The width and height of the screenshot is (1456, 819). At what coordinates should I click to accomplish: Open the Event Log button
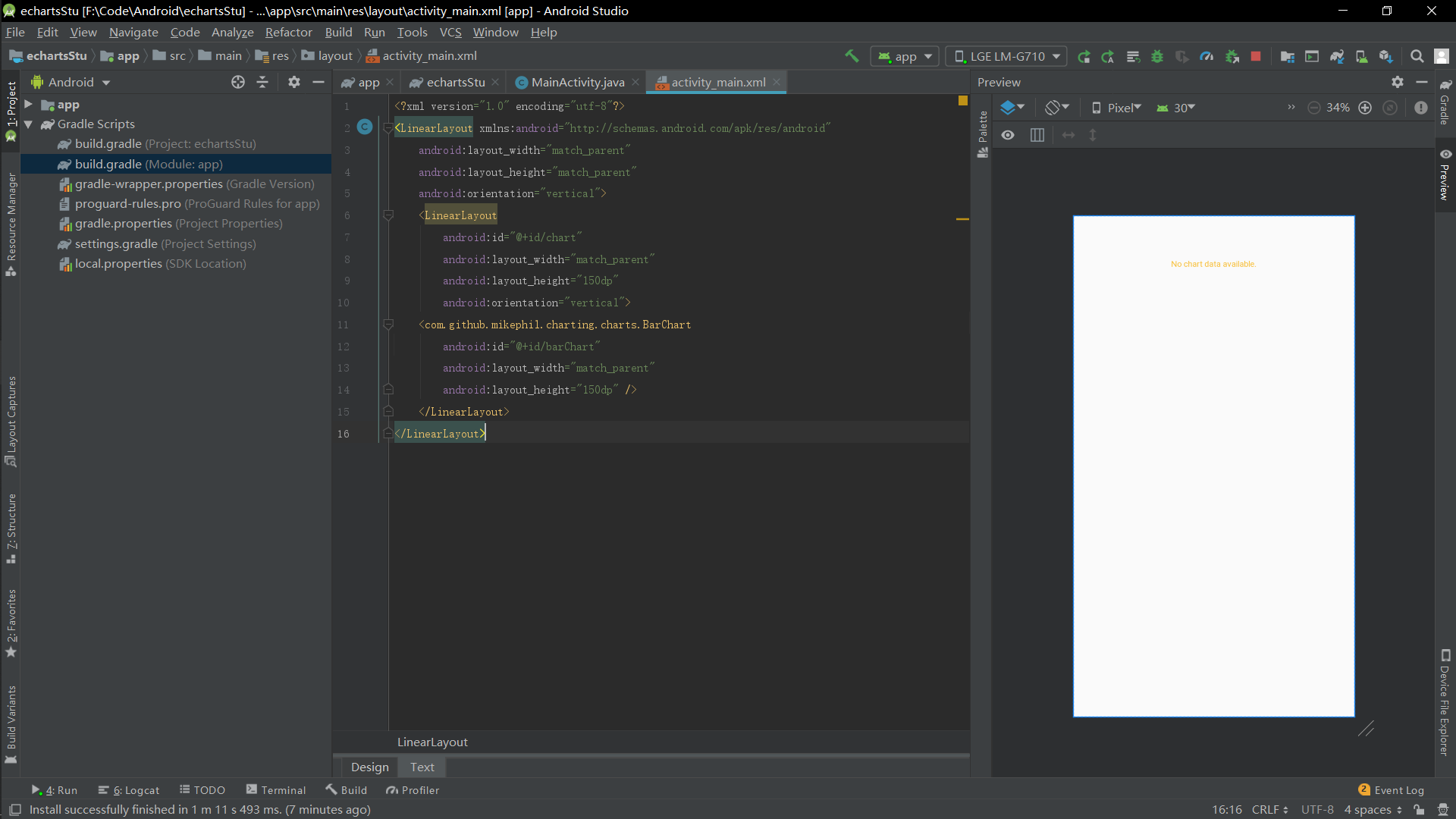tap(1392, 790)
